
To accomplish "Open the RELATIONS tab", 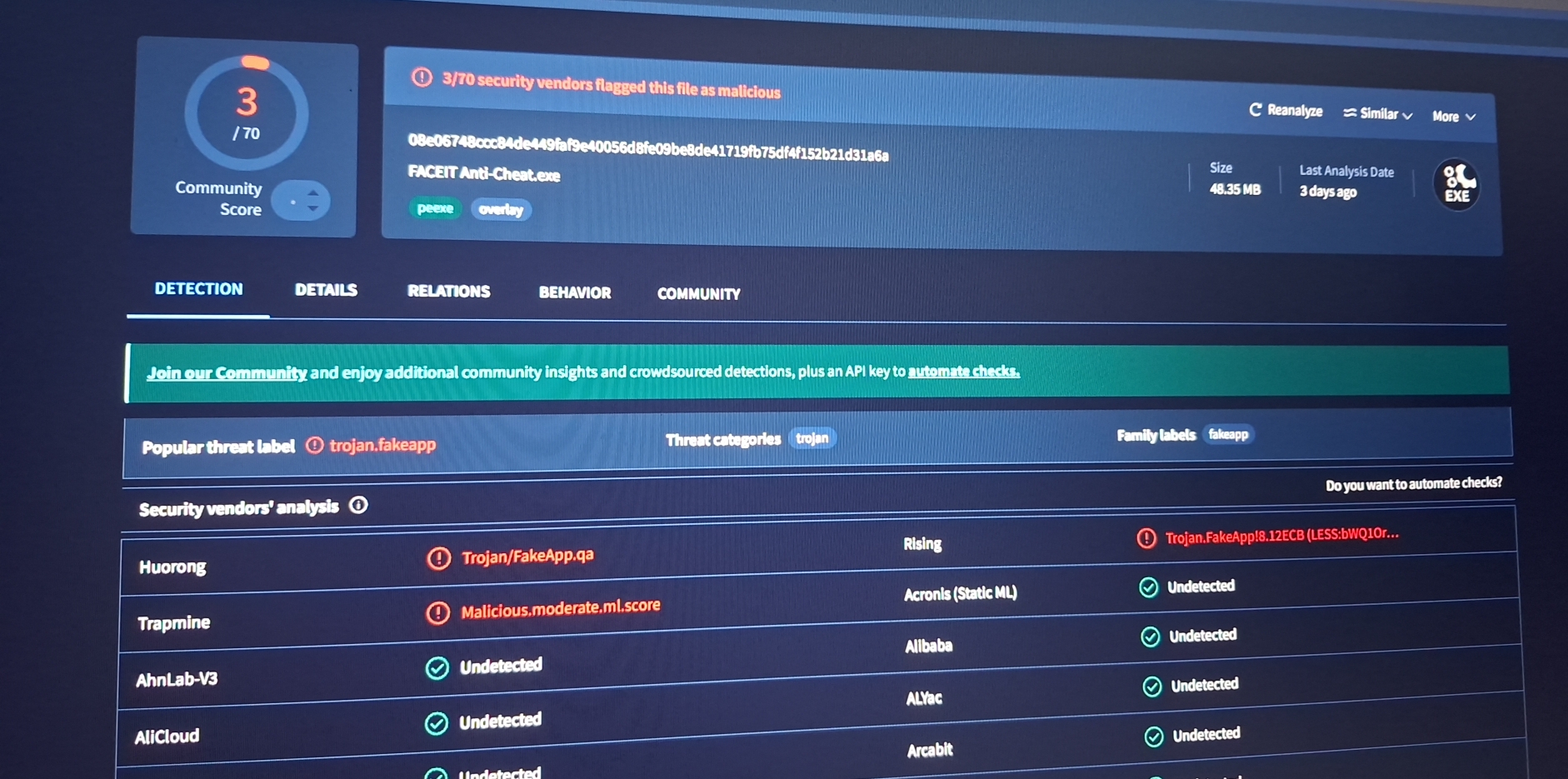I will [448, 292].
